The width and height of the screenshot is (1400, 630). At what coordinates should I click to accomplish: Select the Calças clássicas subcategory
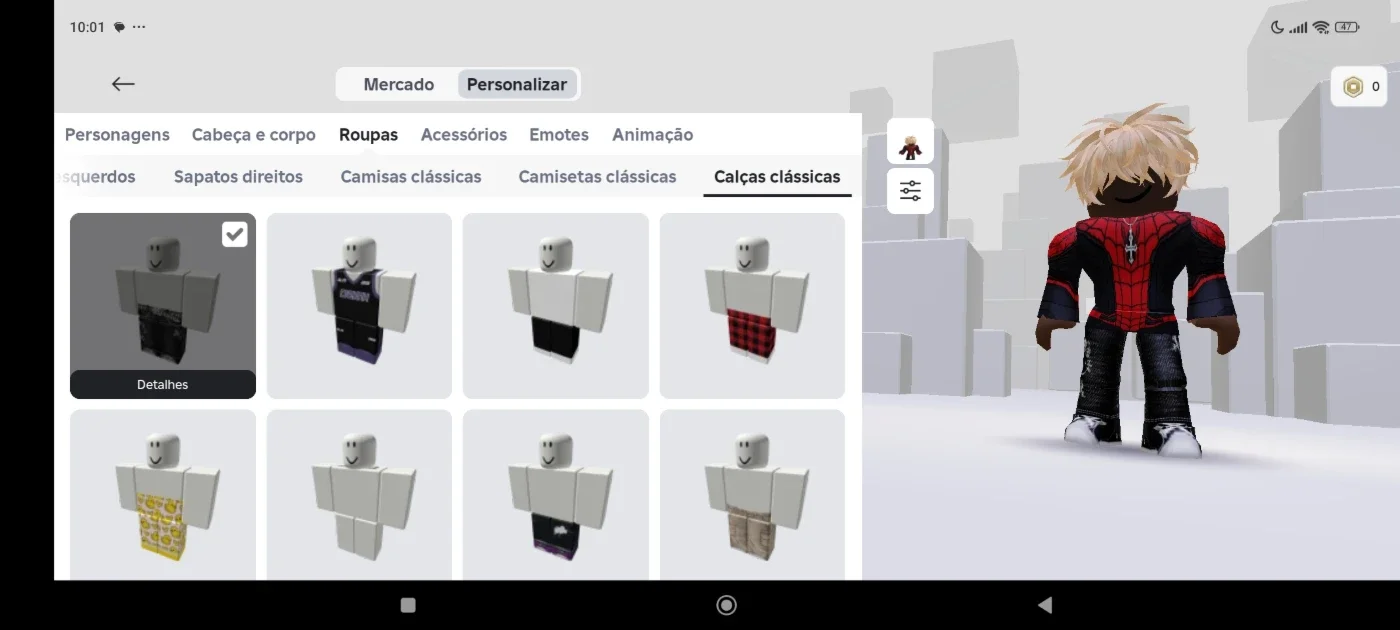pos(777,176)
